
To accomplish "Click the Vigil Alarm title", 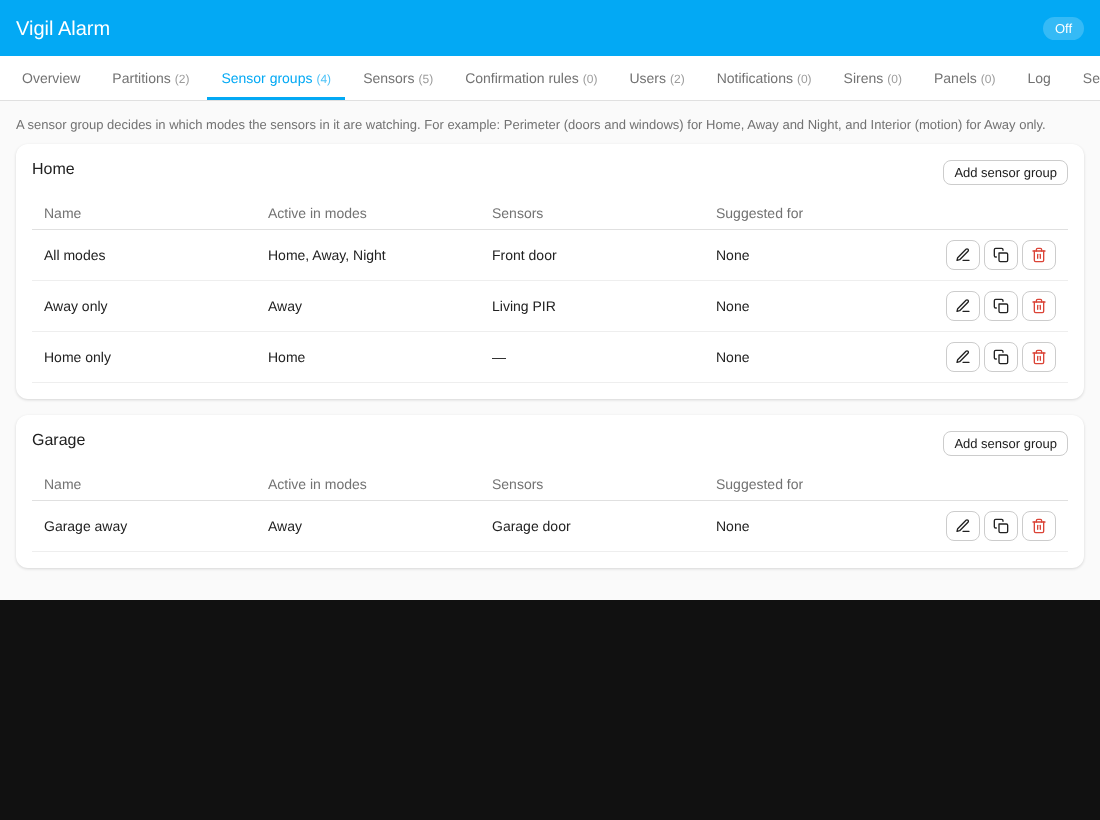I will click(x=63, y=29).
